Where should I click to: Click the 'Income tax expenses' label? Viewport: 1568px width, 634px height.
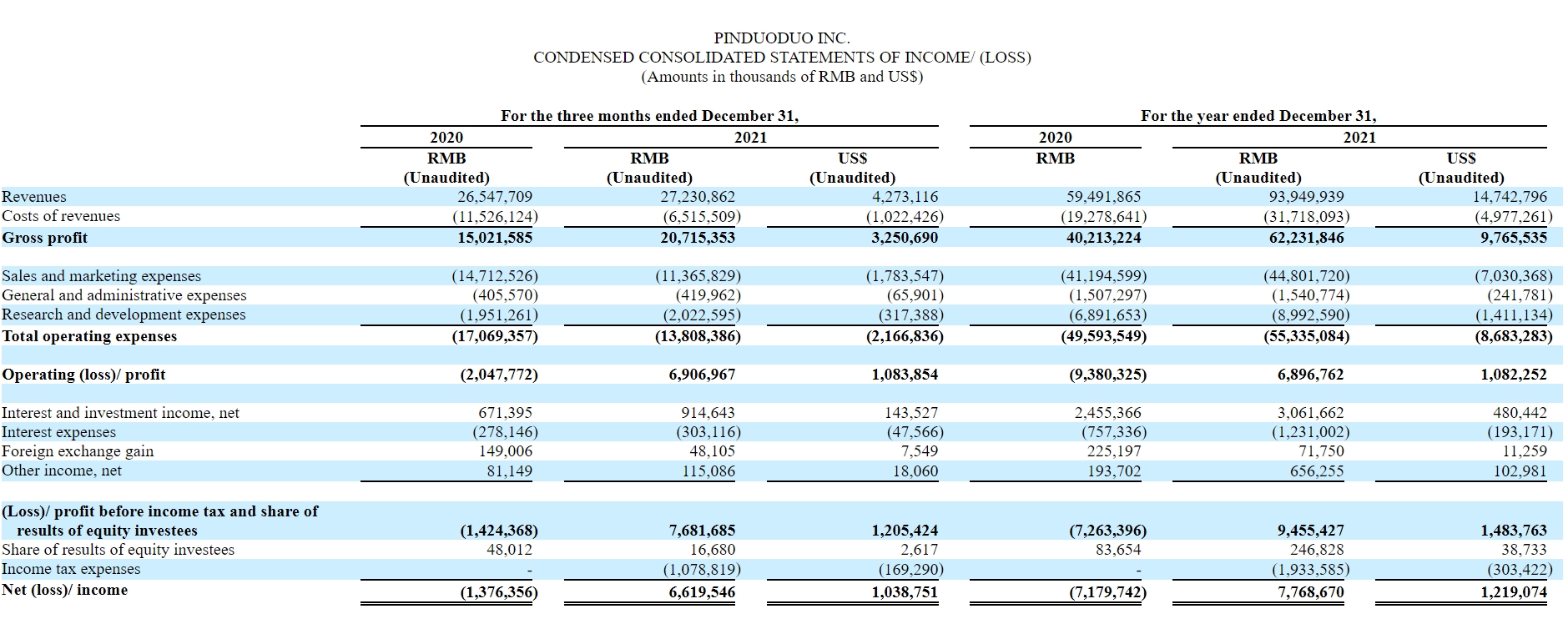tap(71, 569)
